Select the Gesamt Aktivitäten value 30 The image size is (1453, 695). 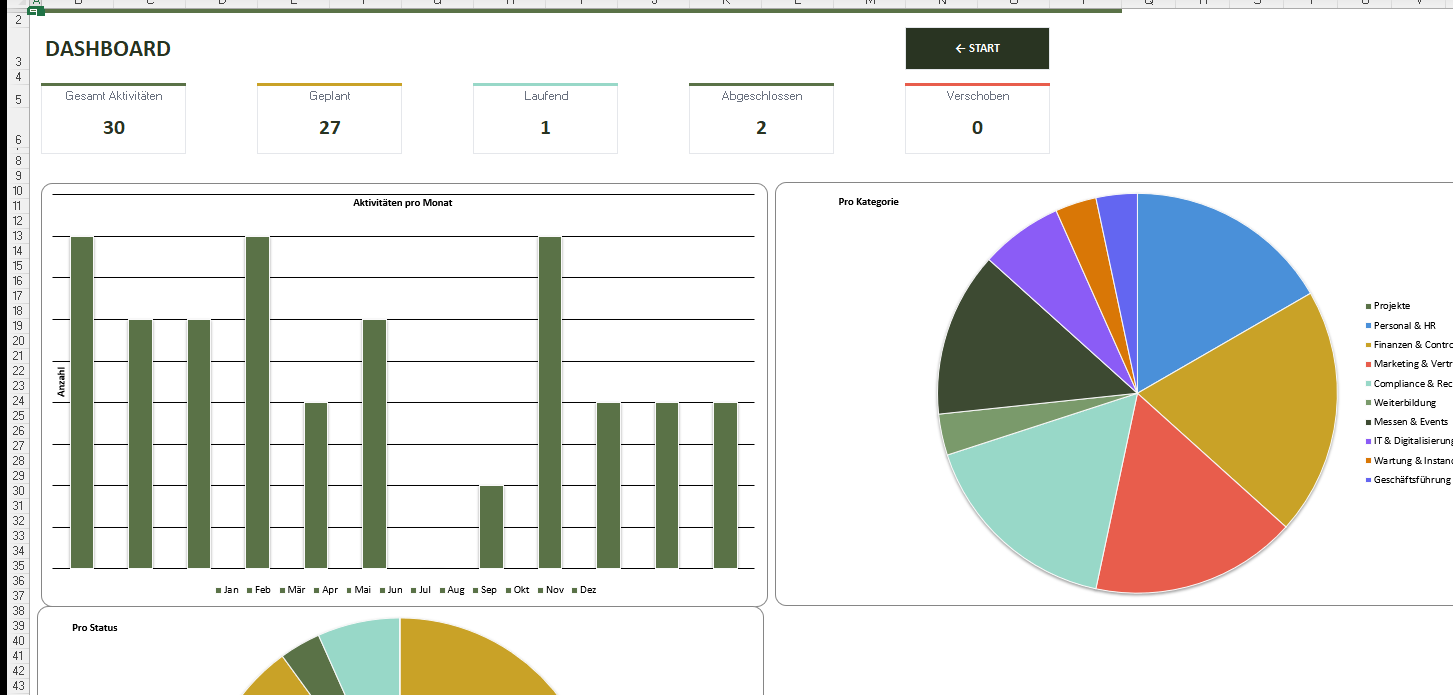114,128
